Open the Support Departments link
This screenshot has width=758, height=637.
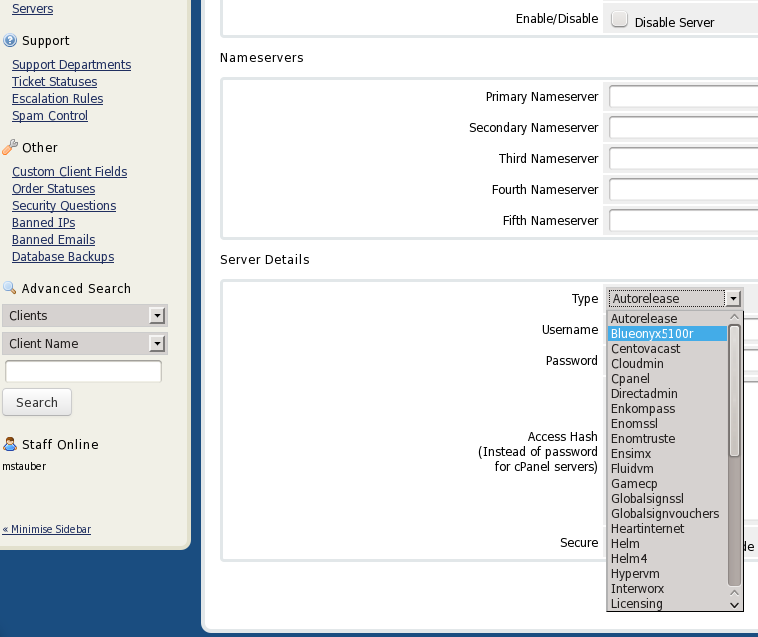[x=71, y=65]
